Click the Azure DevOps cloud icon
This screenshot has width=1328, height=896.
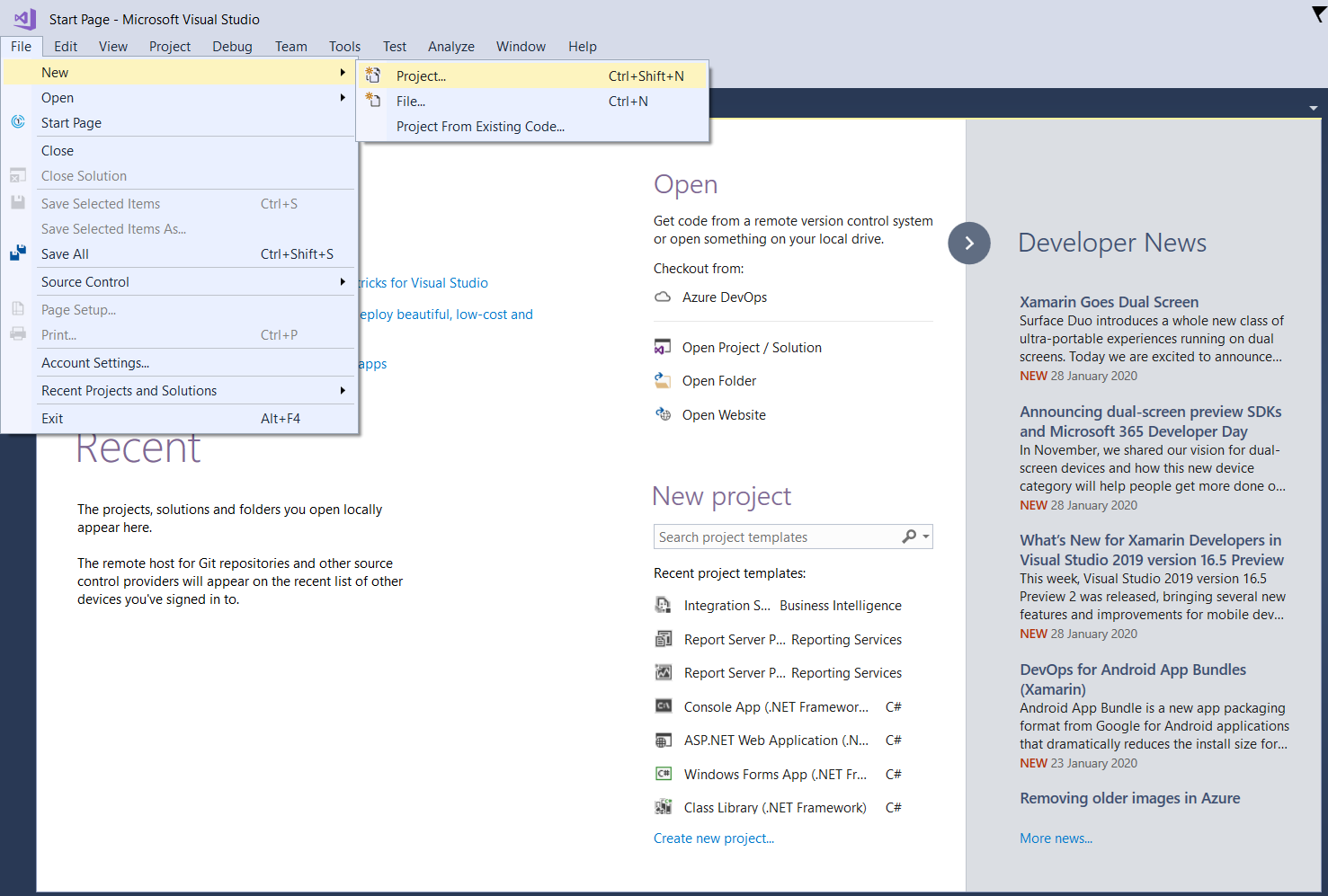click(x=663, y=297)
